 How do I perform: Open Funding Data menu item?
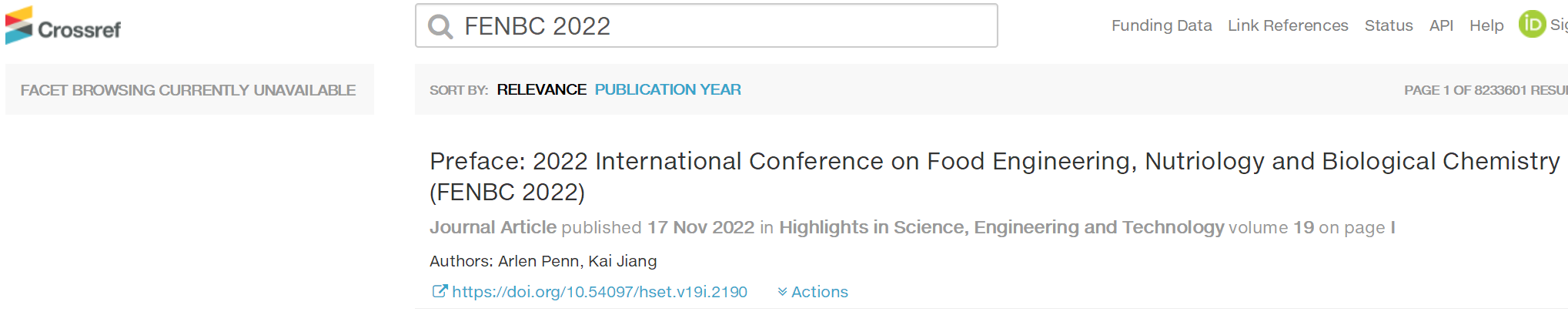click(x=1162, y=25)
